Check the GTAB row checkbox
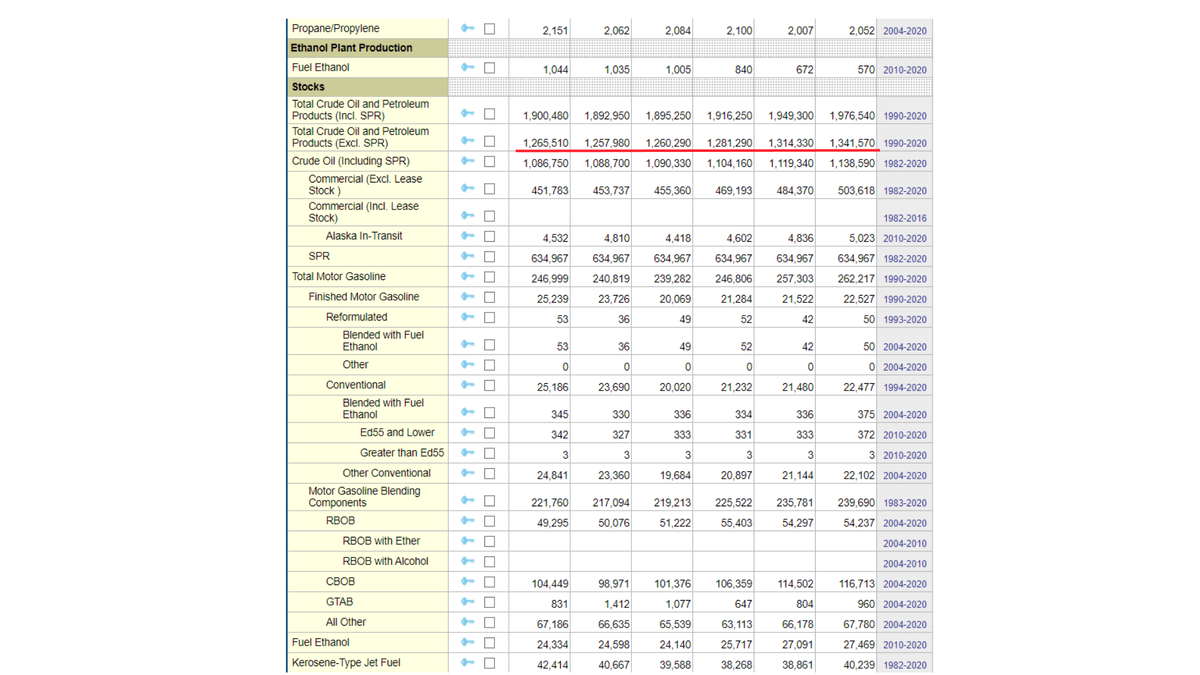The height and width of the screenshot is (675, 1200). tap(489, 602)
